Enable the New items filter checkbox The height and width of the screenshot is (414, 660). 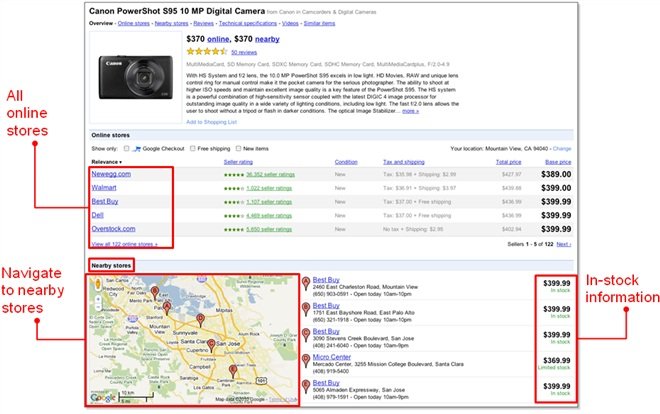[238, 148]
